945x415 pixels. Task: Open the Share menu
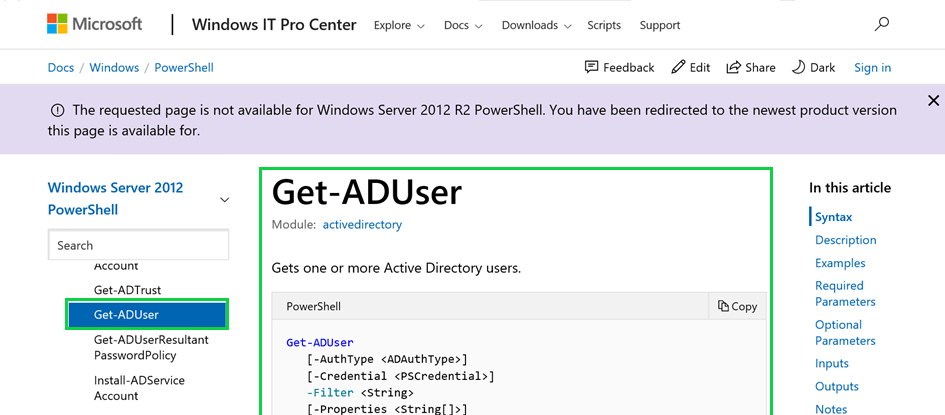pos(751,67)
